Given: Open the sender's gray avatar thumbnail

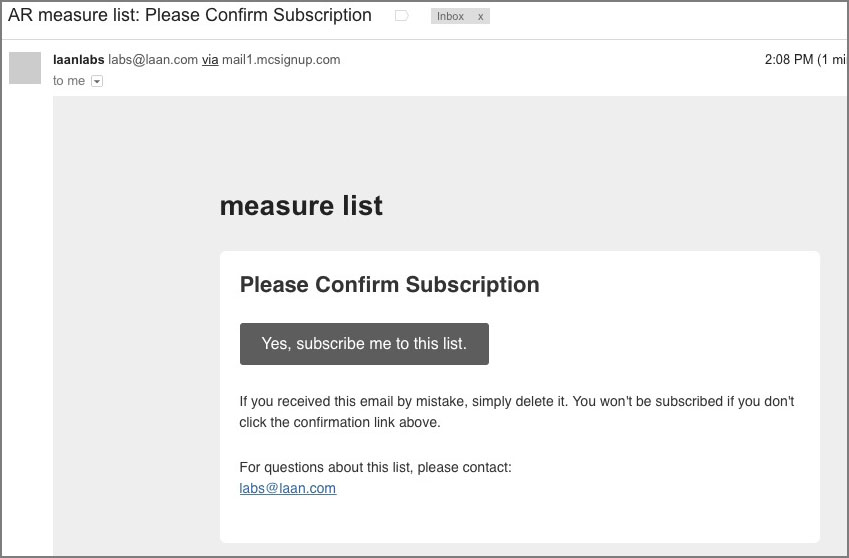Looking at the screenshot, I should click(x=25, y=68).
